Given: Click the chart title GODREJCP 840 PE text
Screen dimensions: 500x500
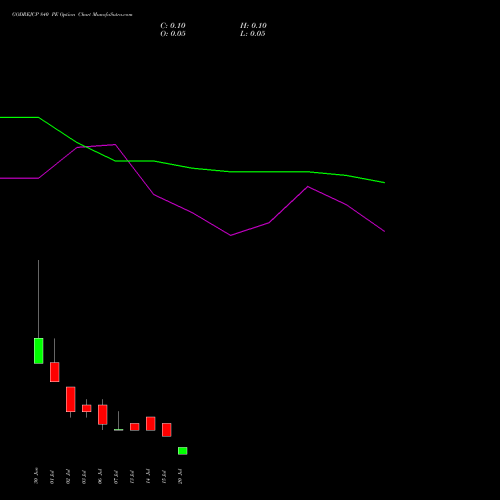Looking at the screenshot, I should tap(72, 15).
